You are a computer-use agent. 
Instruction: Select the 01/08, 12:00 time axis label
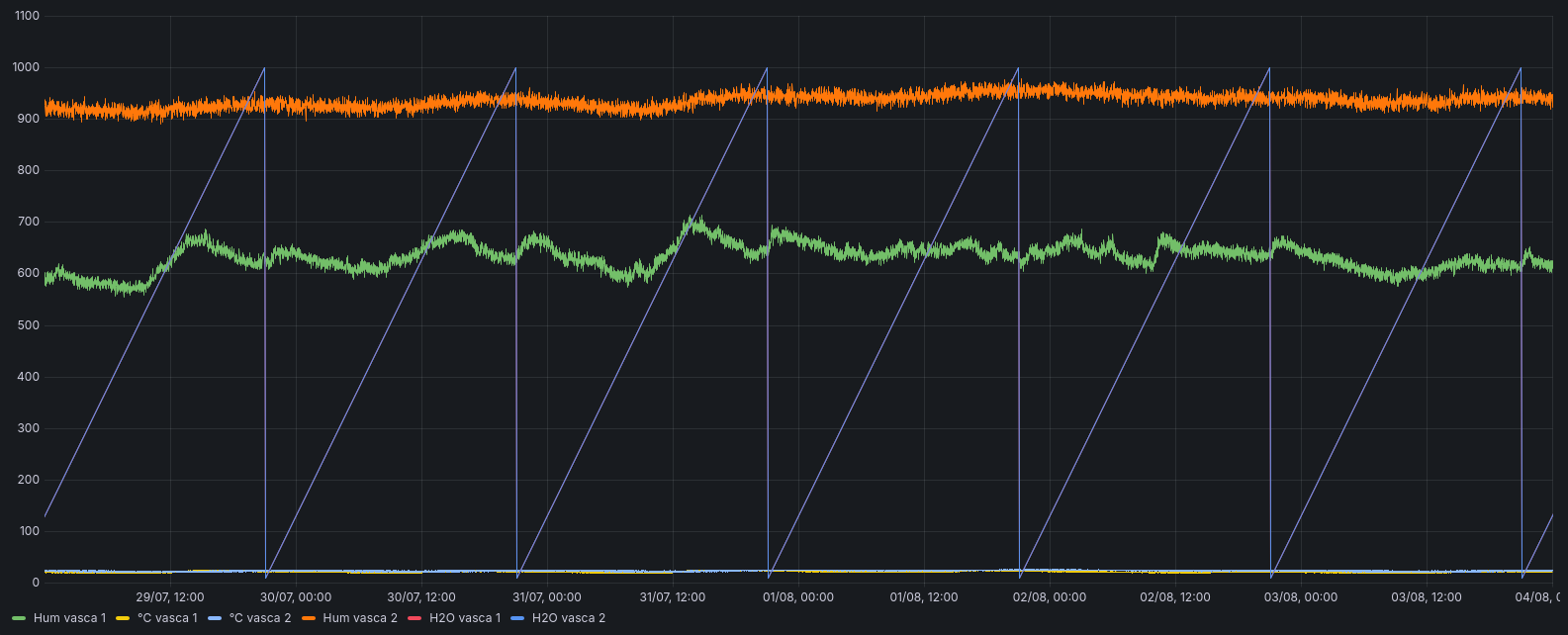[x=924, y=597]
